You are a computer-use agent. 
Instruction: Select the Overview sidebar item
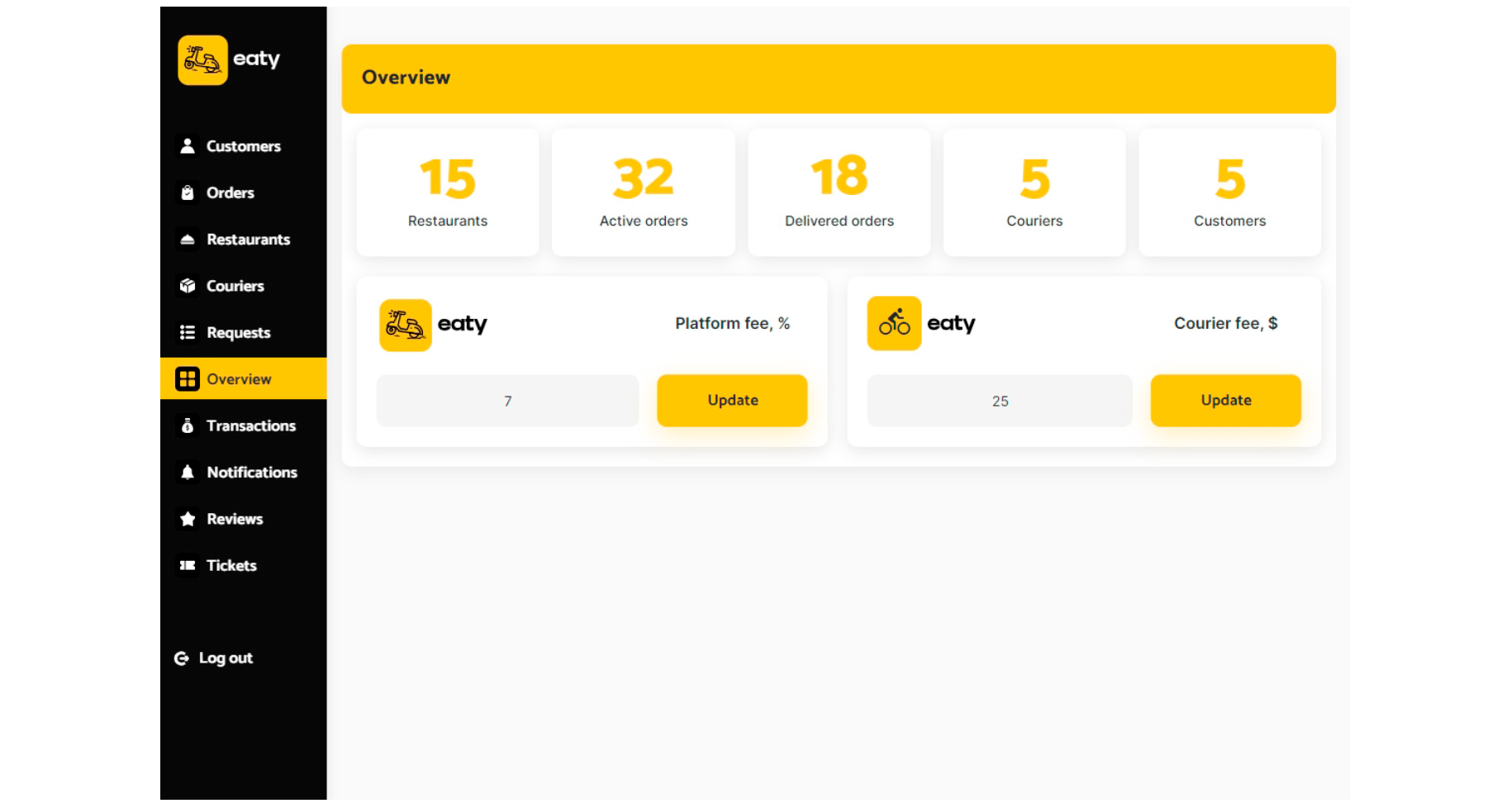[x=243, y=378]
